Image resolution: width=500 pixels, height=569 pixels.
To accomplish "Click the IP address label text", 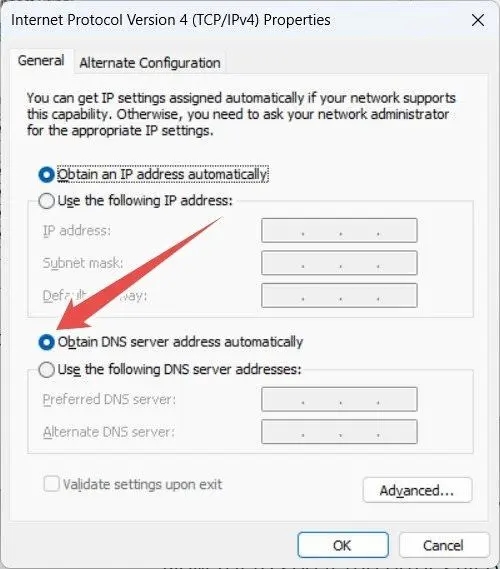I will point(77,231).
